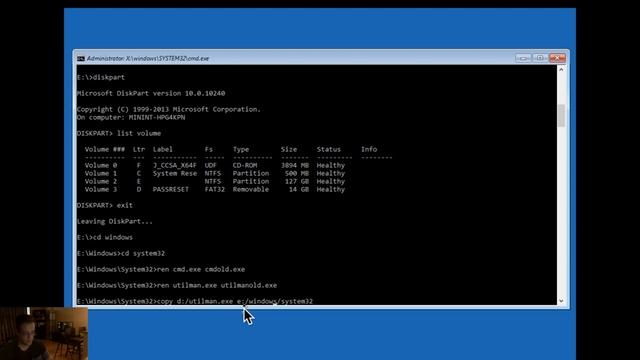Click the '127 GB' size value
The width and height of the screenshot is (640, 360).
click(x=297, y=181)
